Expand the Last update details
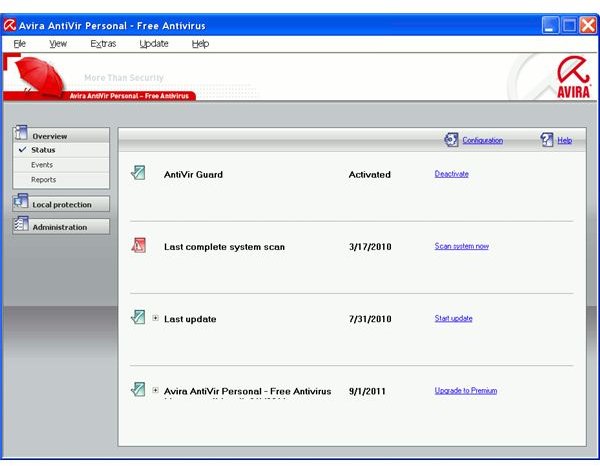 pyautogui.click(x=155, y=318)
